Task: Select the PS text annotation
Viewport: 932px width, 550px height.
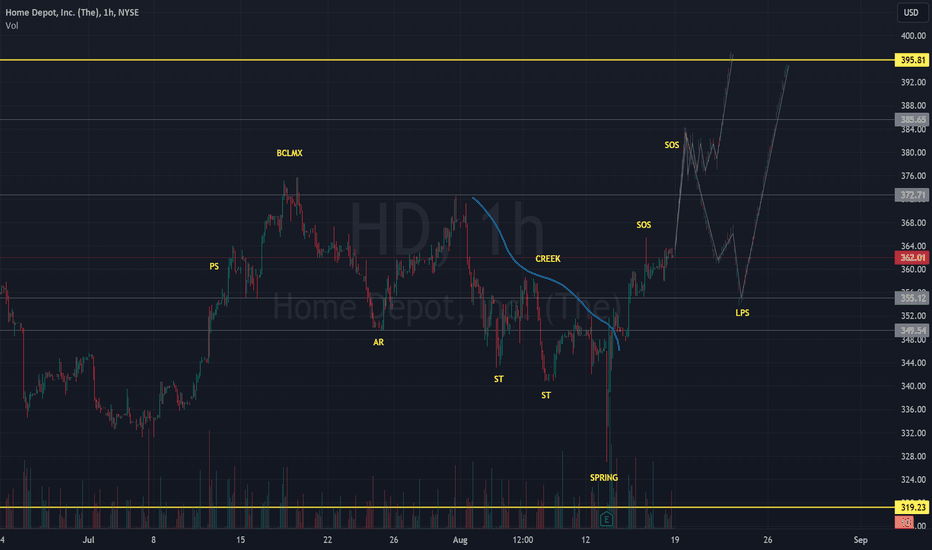Action: pyautogui.click(x=214, y=266)
